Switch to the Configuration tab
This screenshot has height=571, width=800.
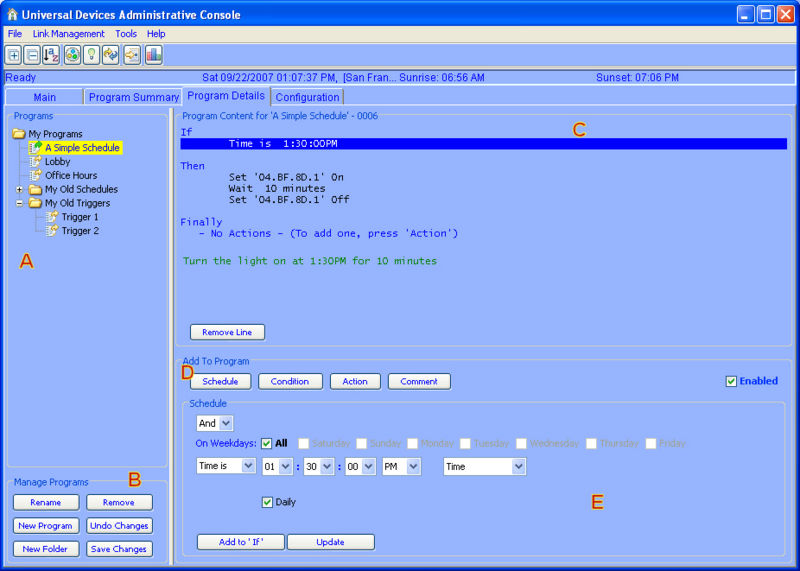coord(307,97)
